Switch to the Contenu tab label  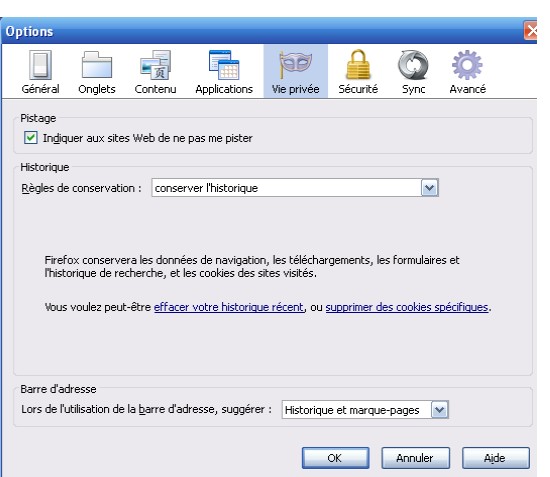pos(155,89)
